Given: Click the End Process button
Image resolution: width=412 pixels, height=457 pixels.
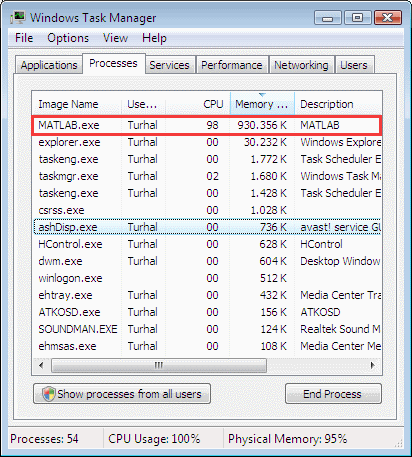Looking at the screenshot, I should tap(333, 394).
